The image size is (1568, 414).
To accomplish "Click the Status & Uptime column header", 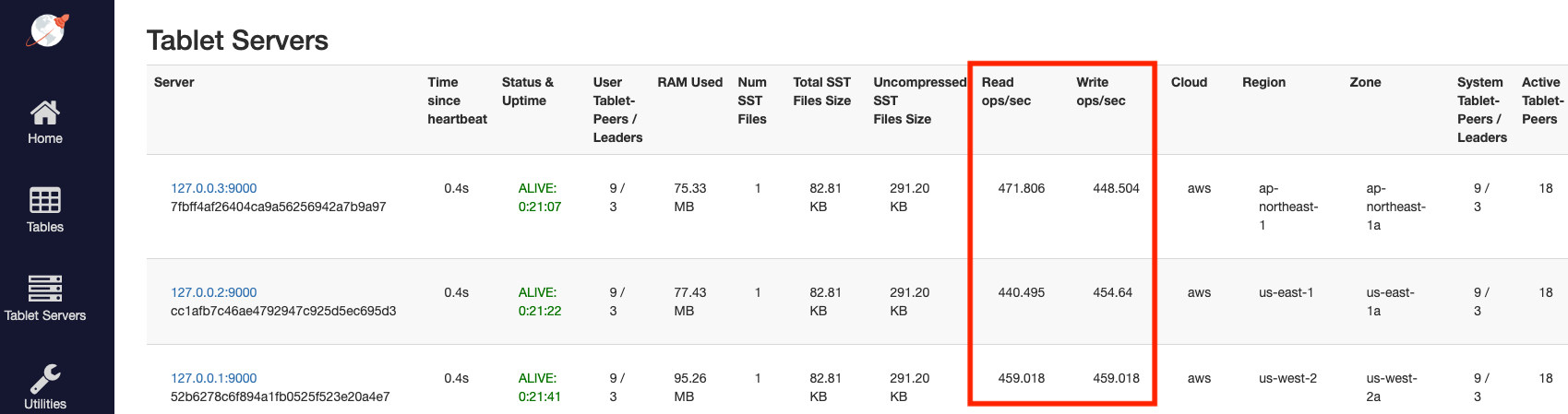I will tap(527, 91).
